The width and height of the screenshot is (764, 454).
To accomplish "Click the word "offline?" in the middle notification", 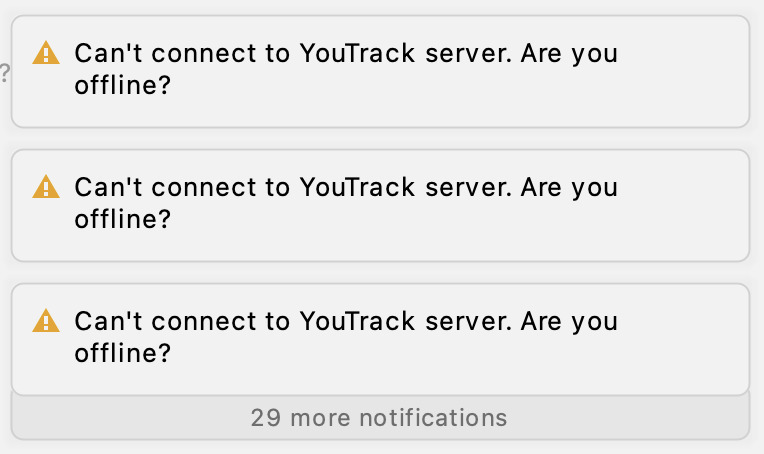I will coord(123,219).
